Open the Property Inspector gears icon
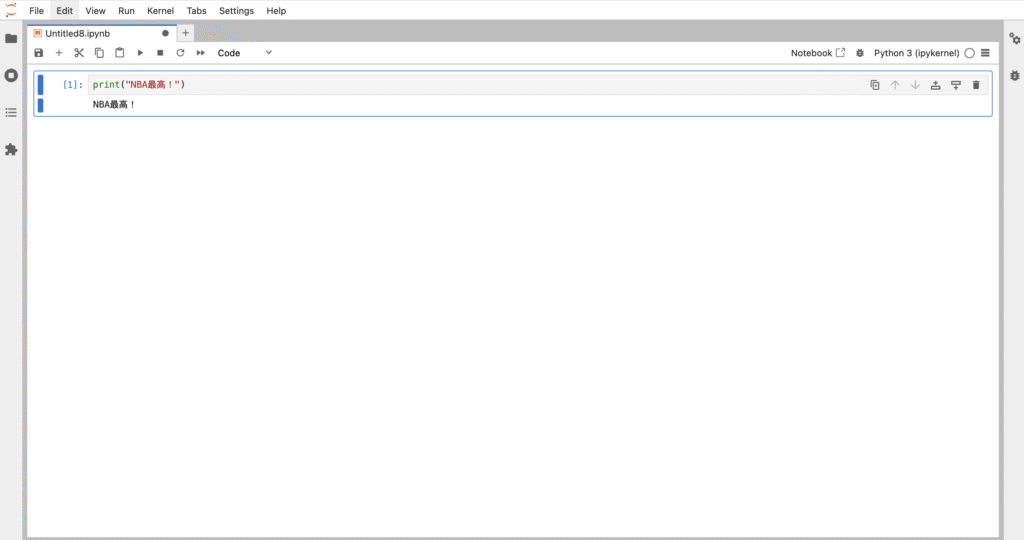 click(x=1014, y=39)
